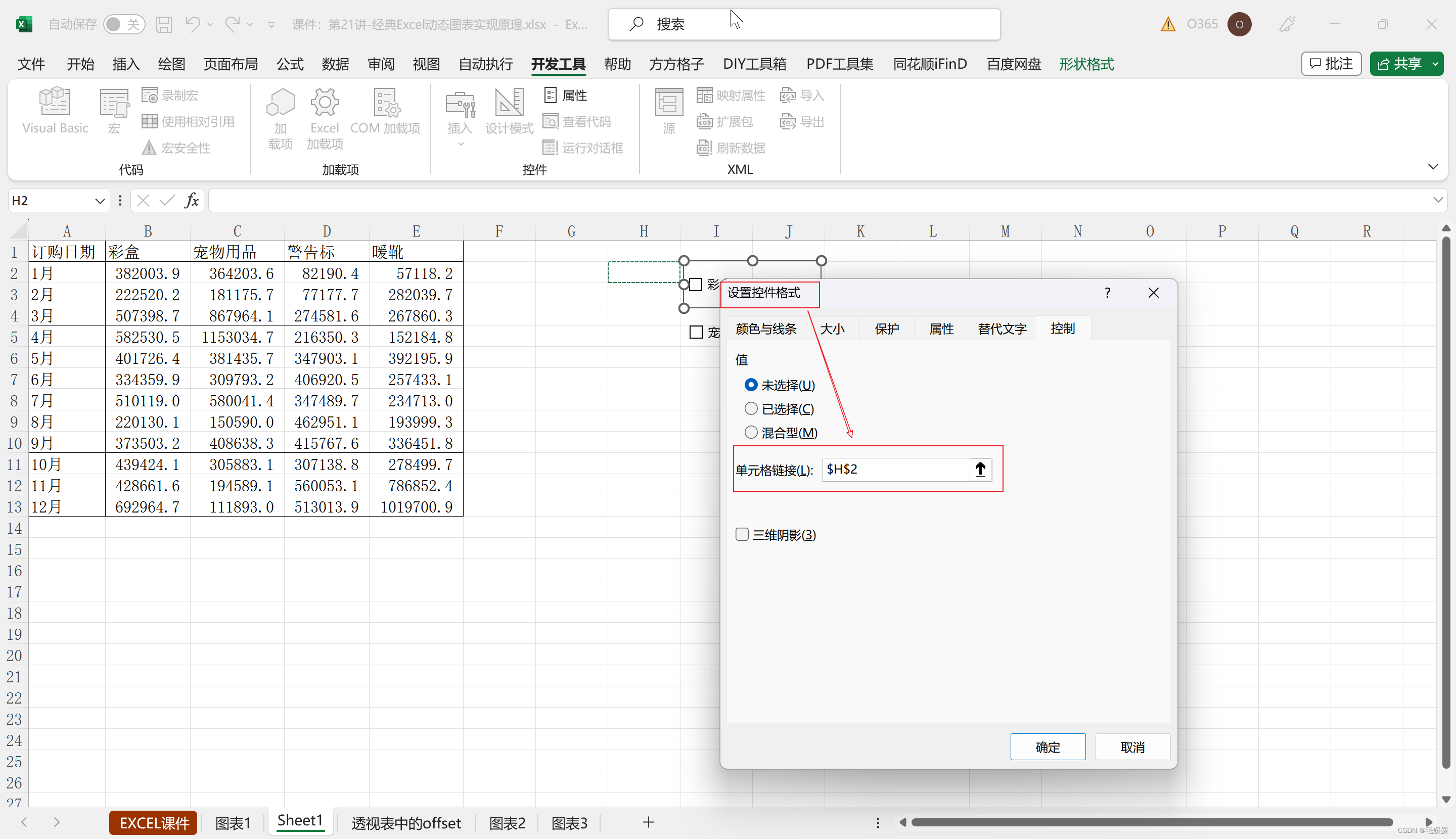This screenshot has height=839, width=1456.
Task: Switch to Alt Text (替代文字) dialog tab
Action: click(1002, 329)
